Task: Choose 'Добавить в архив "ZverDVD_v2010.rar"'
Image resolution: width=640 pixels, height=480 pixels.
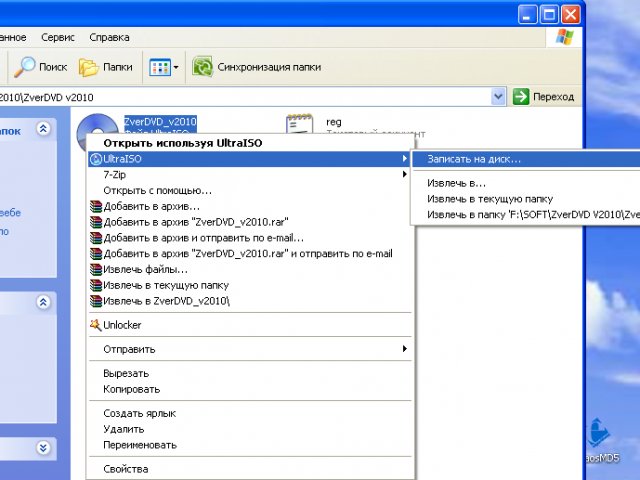Action: (250, 222)
